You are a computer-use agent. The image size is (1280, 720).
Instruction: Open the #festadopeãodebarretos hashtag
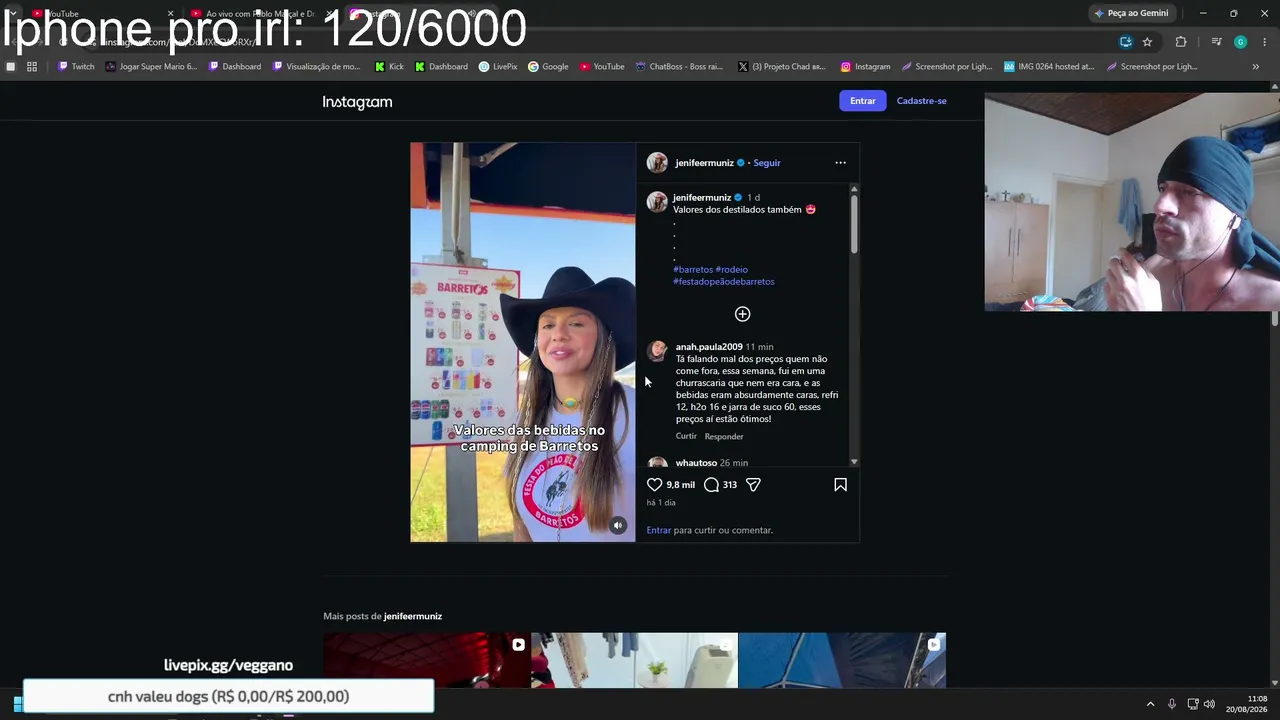coord(724,282)
